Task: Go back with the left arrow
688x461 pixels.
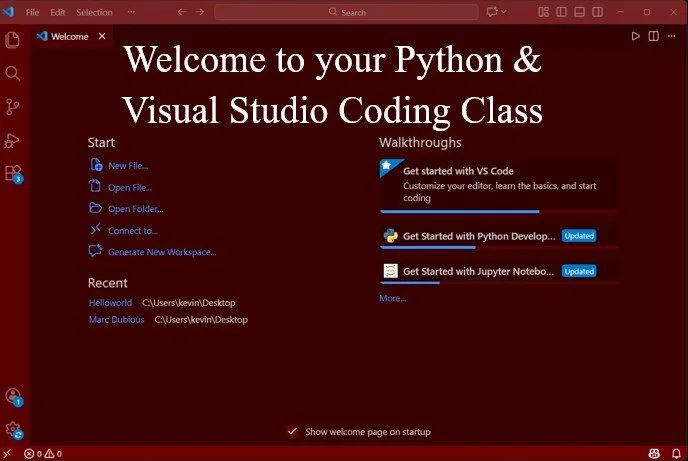Action: (x=182, y=12)
